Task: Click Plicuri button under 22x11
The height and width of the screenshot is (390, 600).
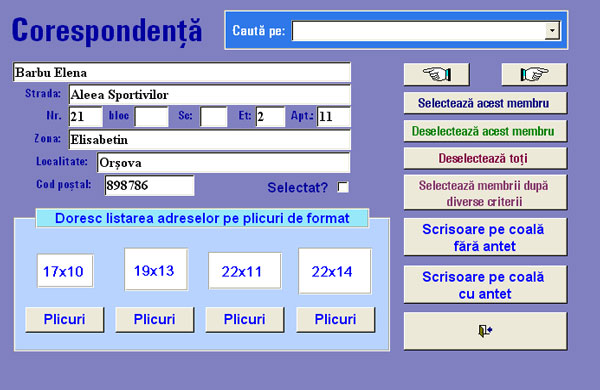Action: tap(245, 319)
